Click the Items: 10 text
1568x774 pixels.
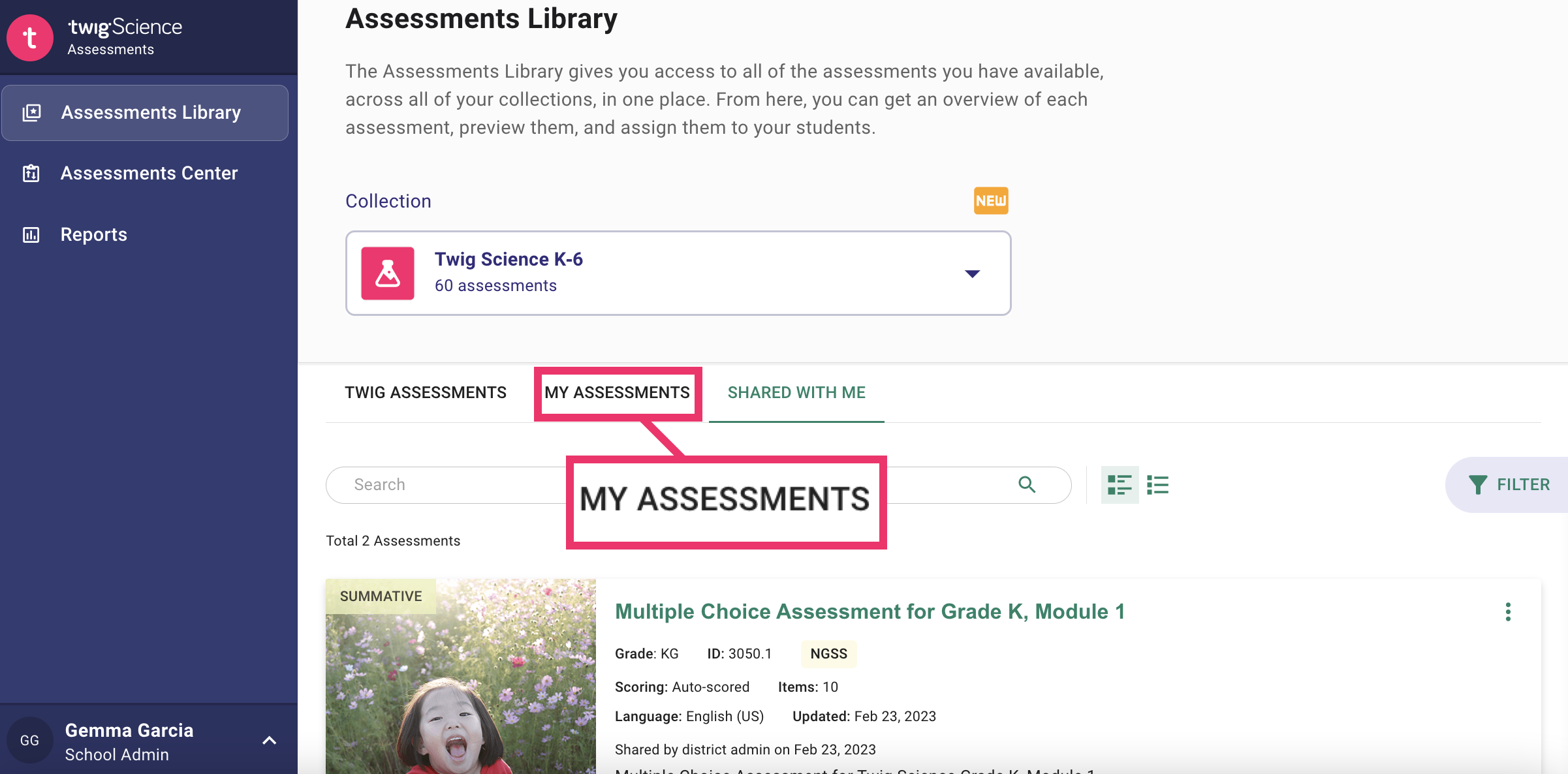pyautogui.click(x=808, y=687)
